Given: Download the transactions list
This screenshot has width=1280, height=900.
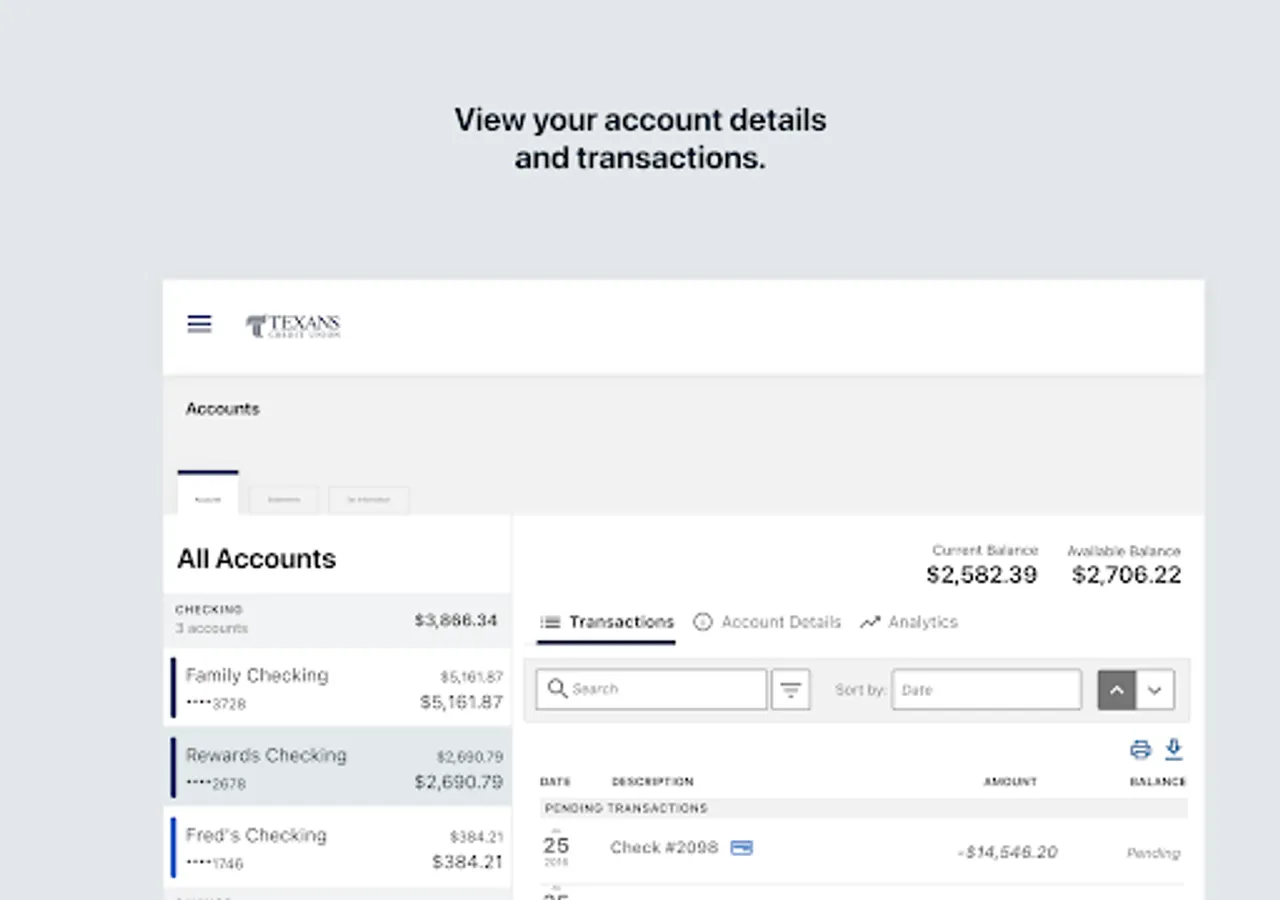Looking at the screenshot, I should coord(1174,749).
